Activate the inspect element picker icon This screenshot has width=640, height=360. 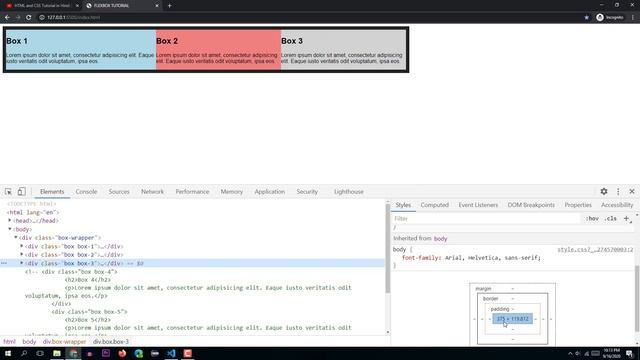click(8, 191)
